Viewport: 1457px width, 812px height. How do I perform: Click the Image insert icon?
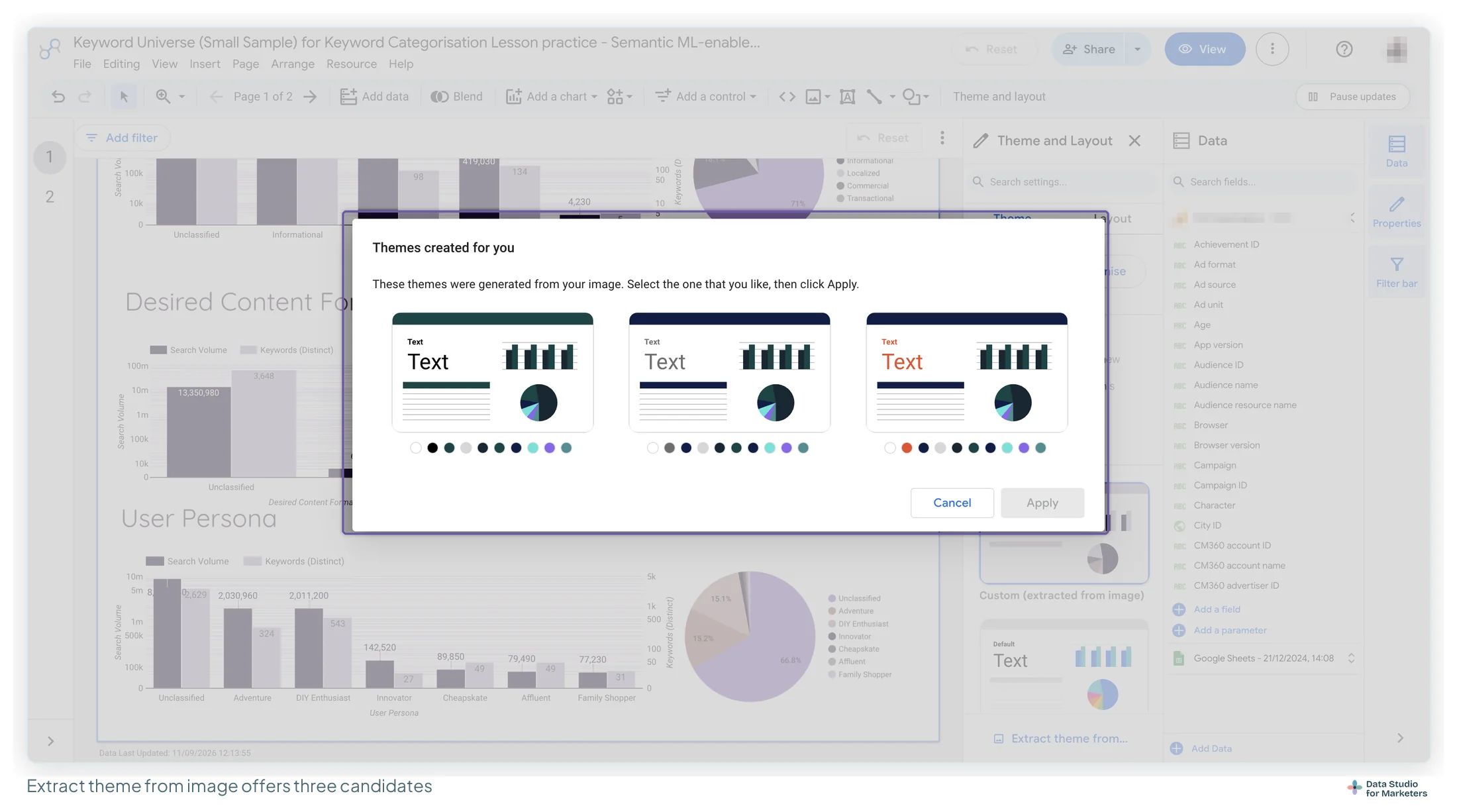click(x=813, y=97)
